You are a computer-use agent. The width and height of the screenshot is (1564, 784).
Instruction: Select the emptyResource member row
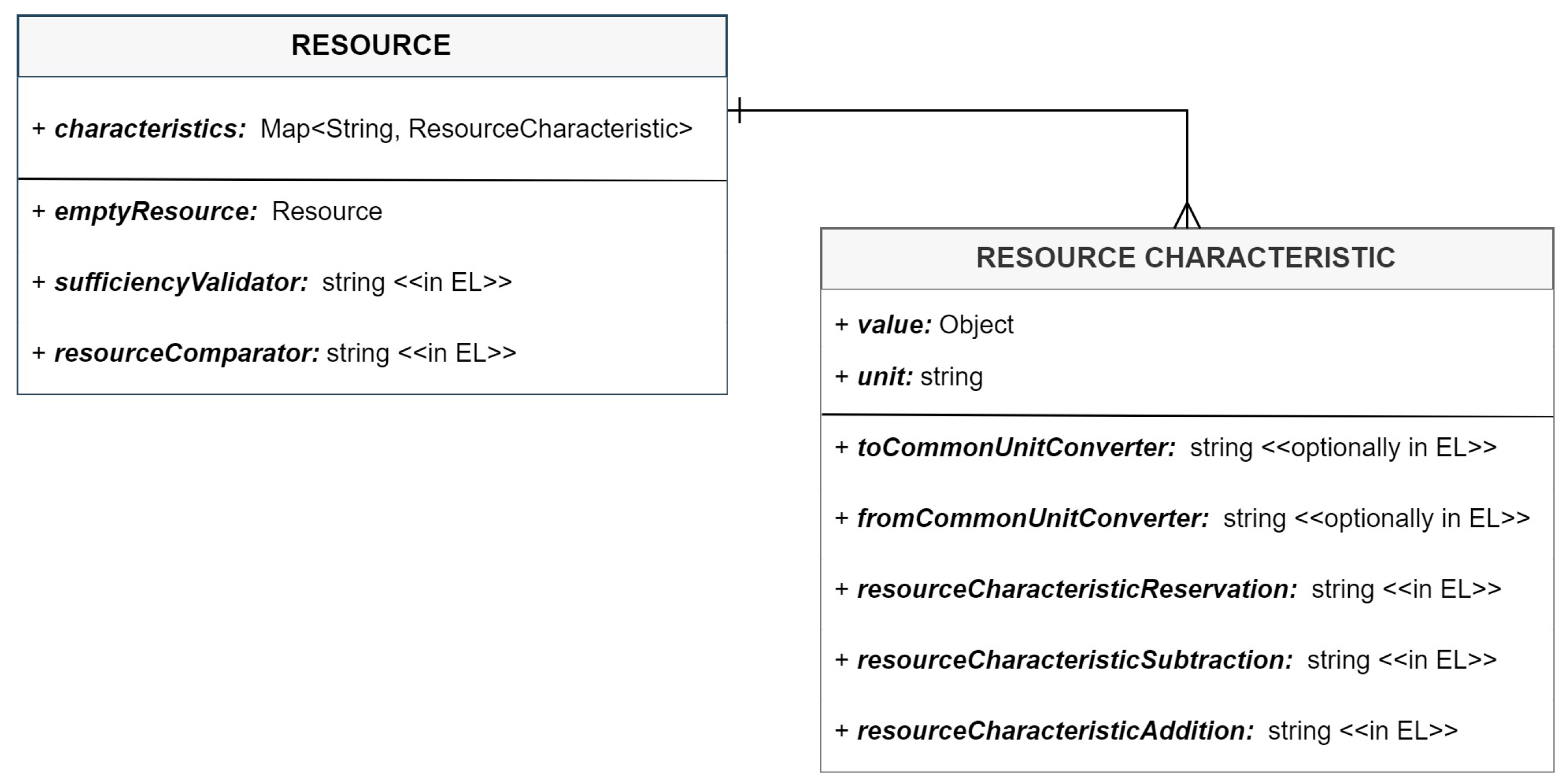point(207,211)
